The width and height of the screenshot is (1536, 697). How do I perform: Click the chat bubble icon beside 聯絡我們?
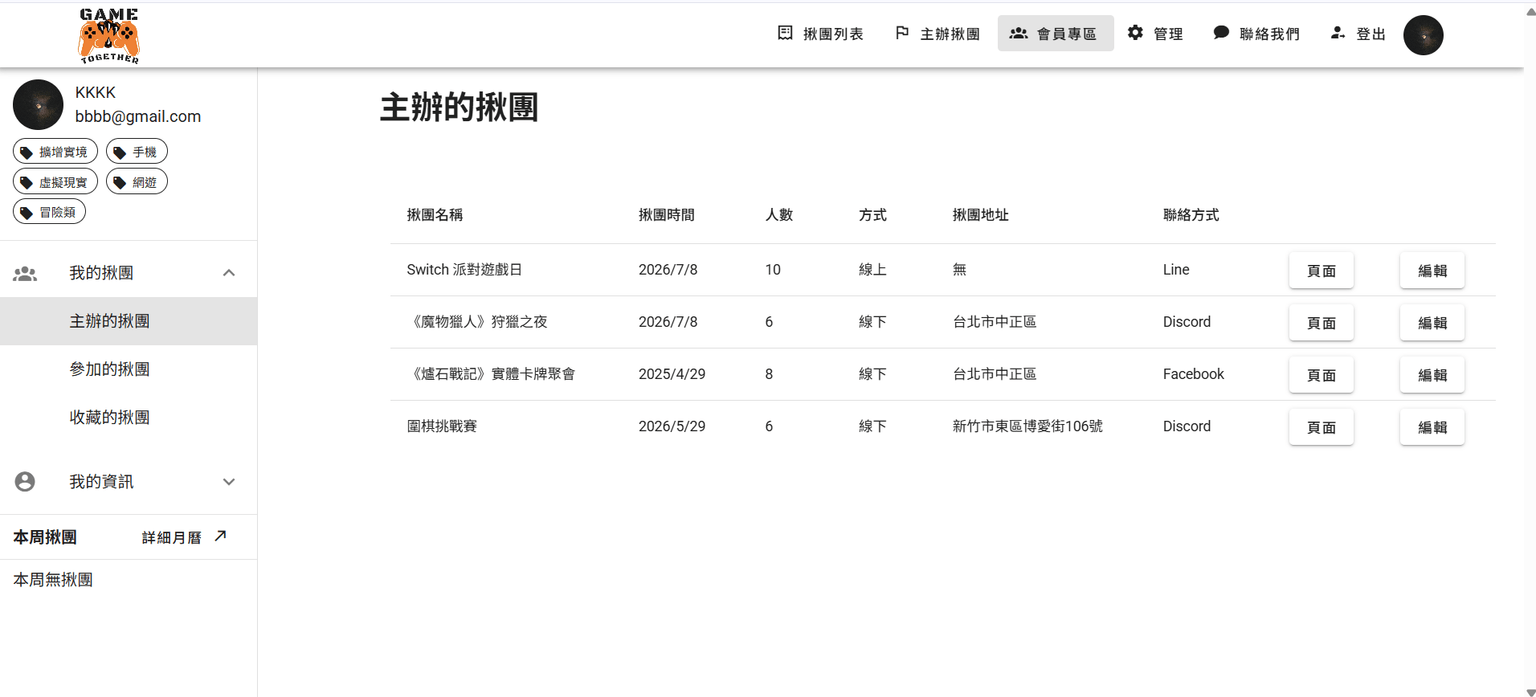point(1221,33)
